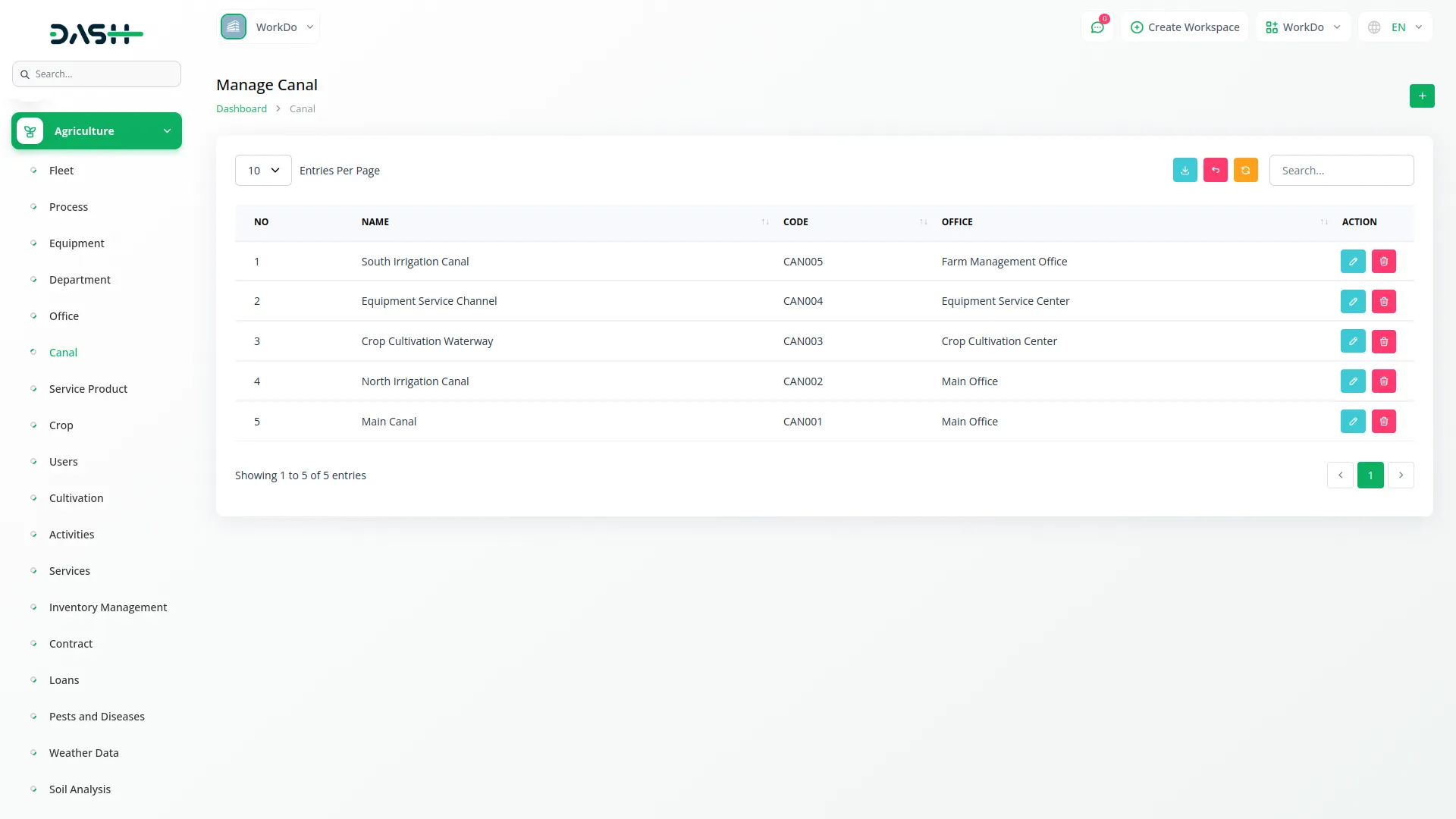Image resolution: width=1456 pixels, height=819 pixels.
Task: Expand the EN language dropdown
Action: [1396, 27]
